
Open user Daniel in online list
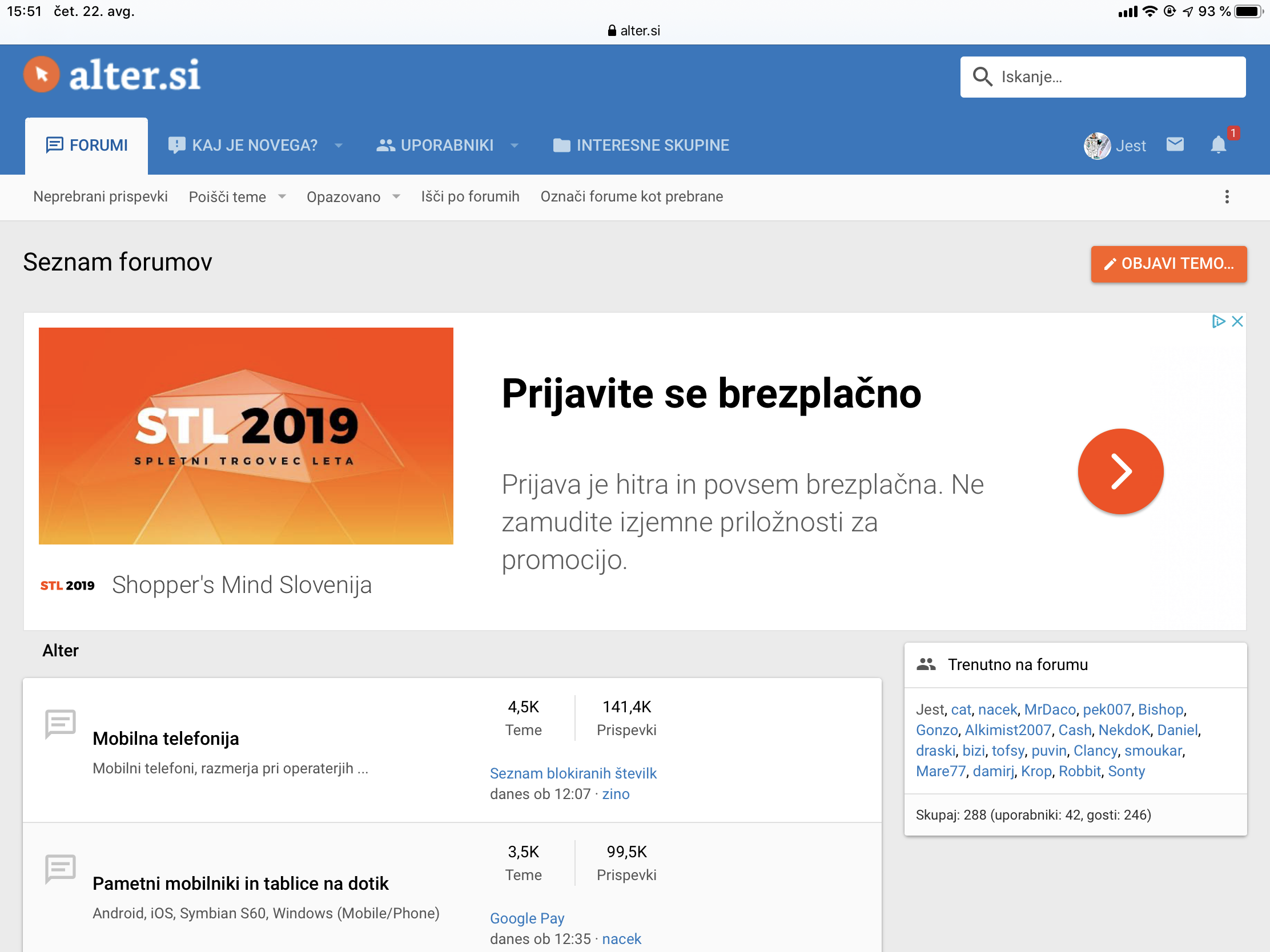tap(1177, 731)
